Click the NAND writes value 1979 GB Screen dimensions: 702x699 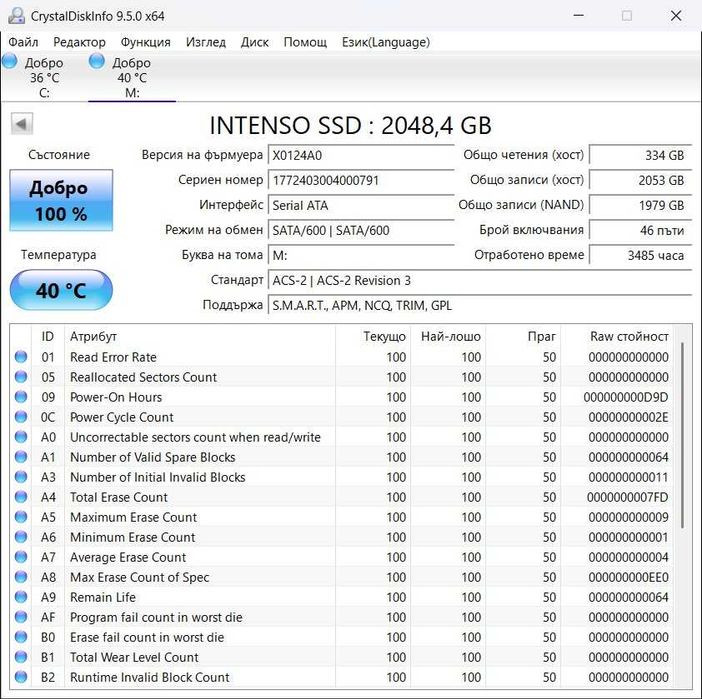click(641, 206)
